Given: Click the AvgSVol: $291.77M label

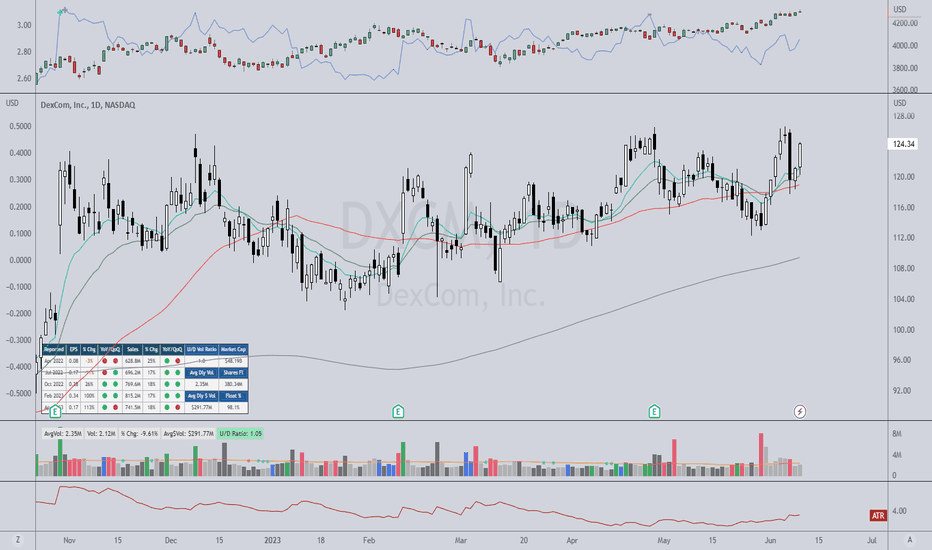Looking at the screenshot, I should pos(188,433).
